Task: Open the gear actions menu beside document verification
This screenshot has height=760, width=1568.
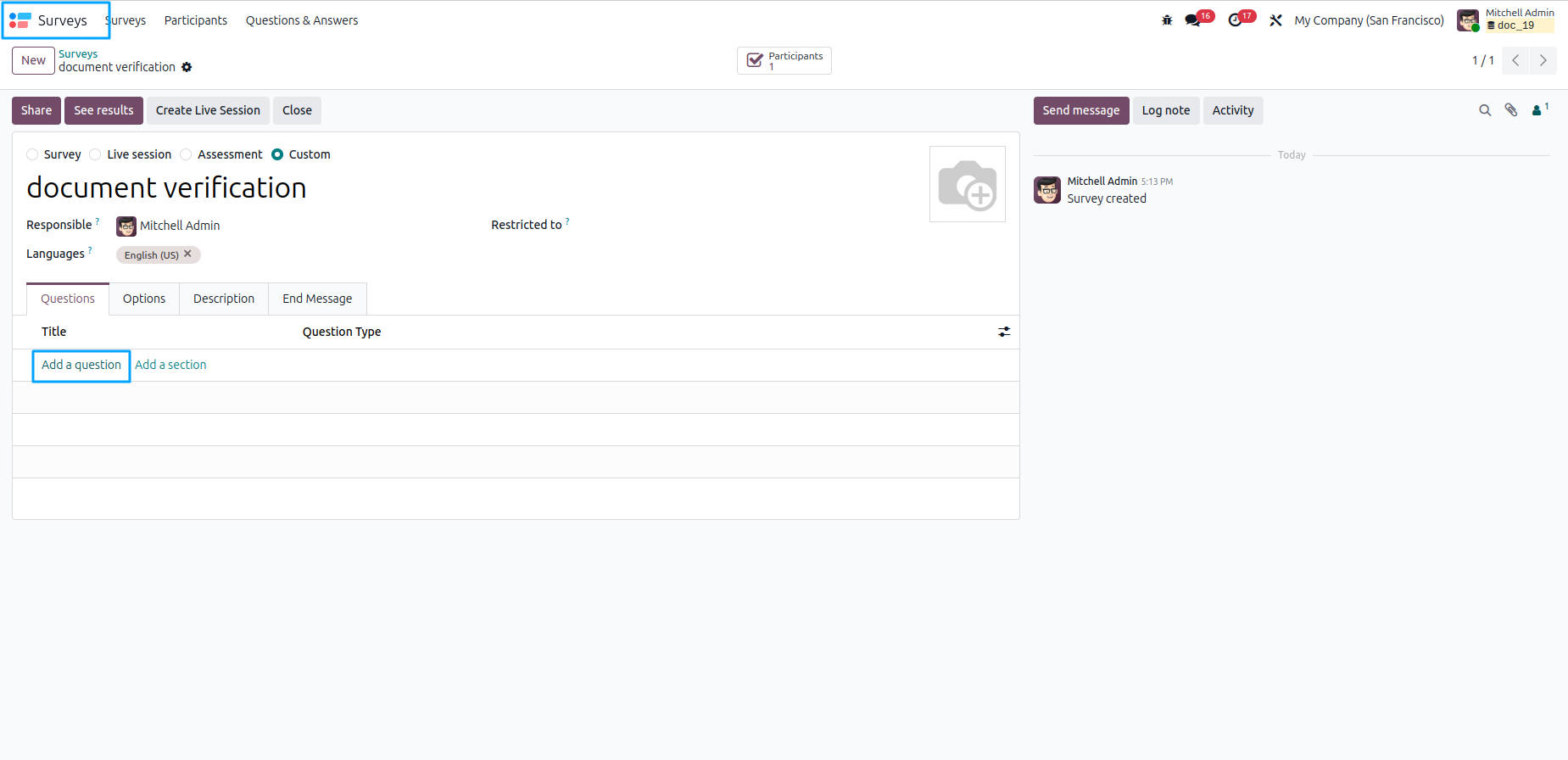Action: point(187,67)
